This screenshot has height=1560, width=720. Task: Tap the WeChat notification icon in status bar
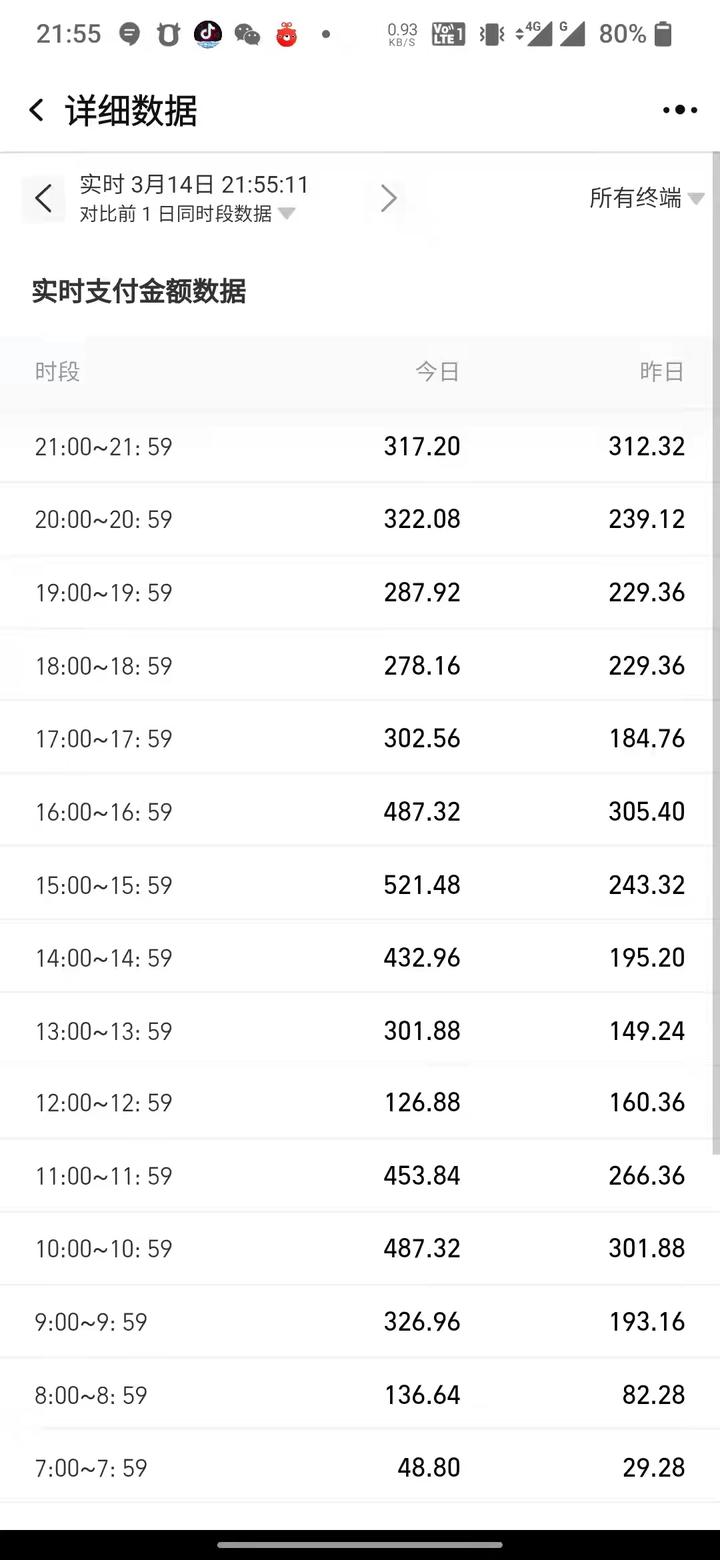[247, 35]
